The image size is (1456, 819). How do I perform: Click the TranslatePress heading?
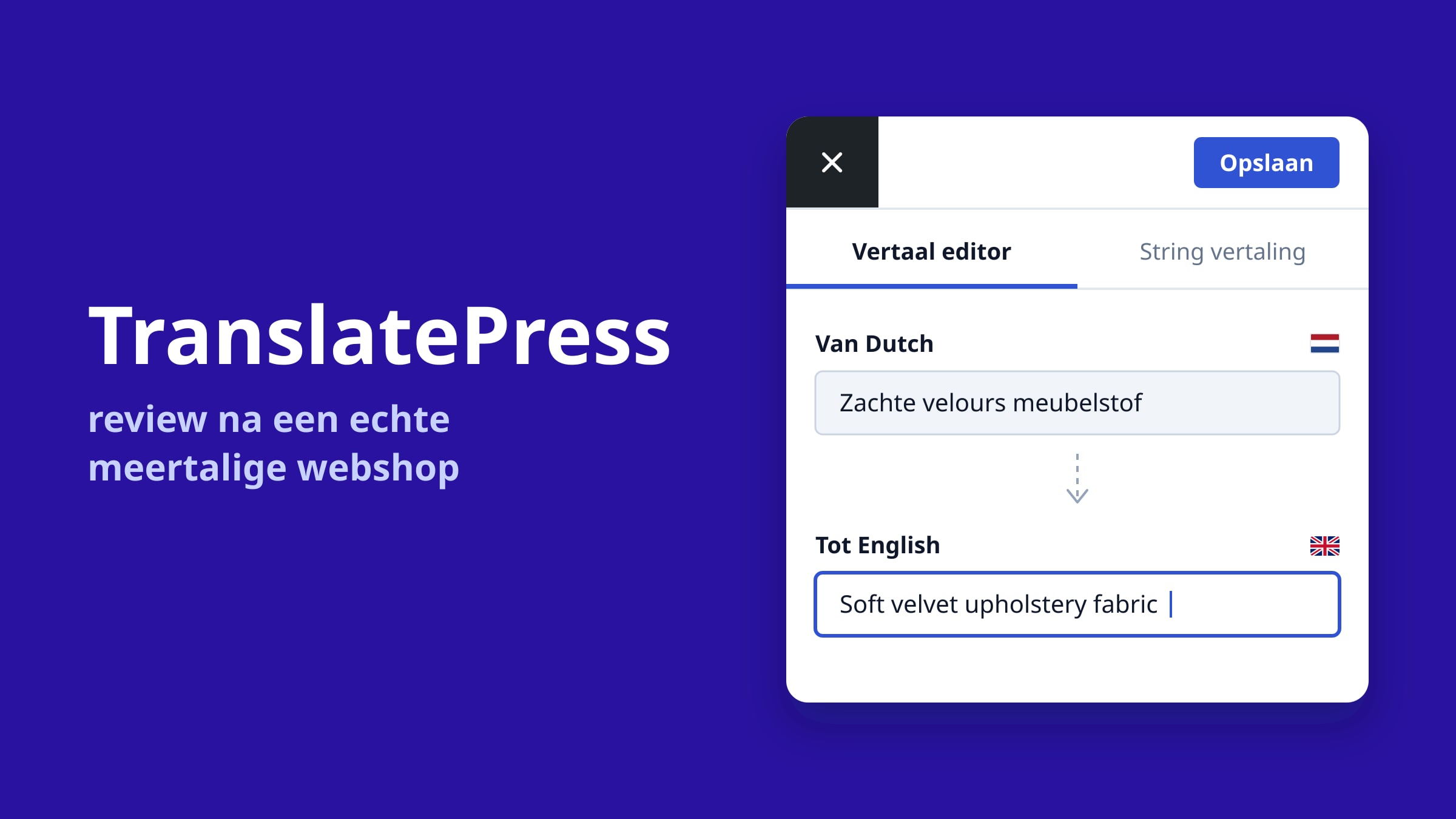click(x=380, y=335)
